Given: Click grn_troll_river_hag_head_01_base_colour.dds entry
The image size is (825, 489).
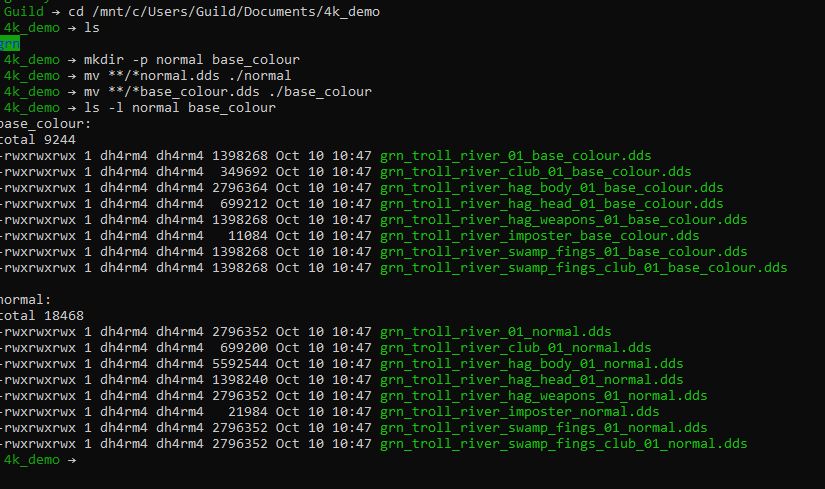Looking at the screenshot, I should [x=551, y=204].
